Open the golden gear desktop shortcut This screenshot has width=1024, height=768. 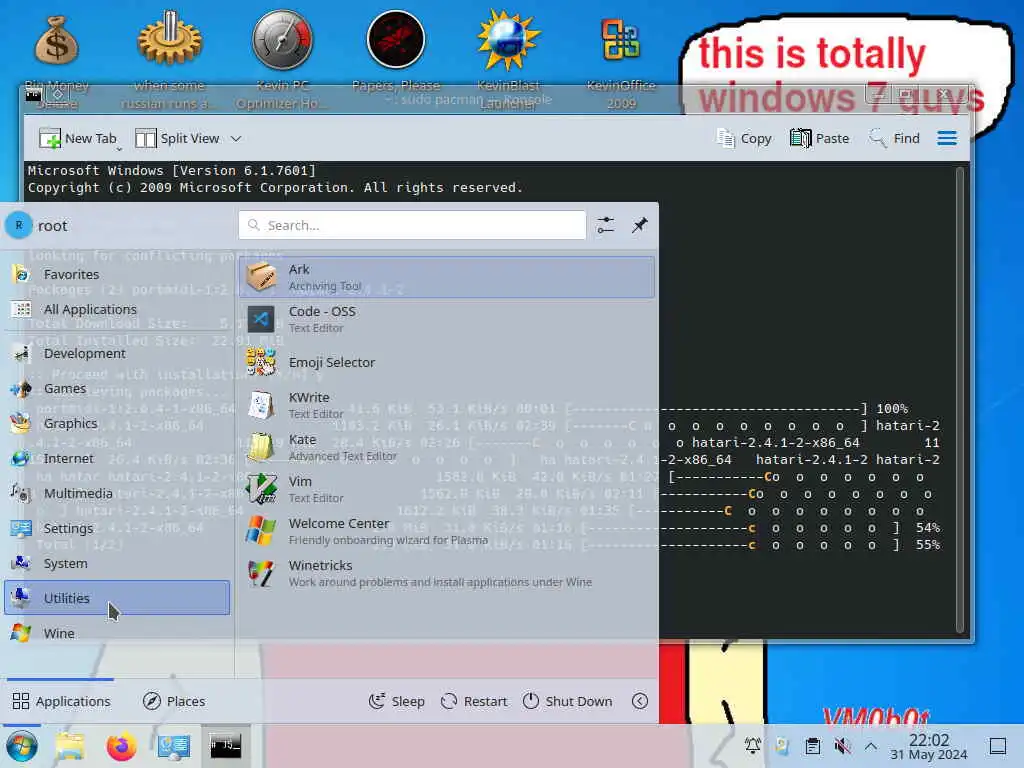click(169, 59)
